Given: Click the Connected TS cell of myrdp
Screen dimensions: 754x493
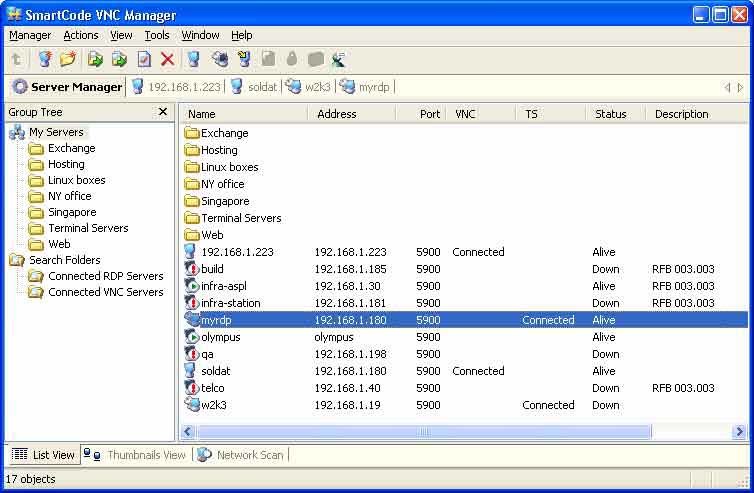Looking at the screenshot, I should click(548, 320).
